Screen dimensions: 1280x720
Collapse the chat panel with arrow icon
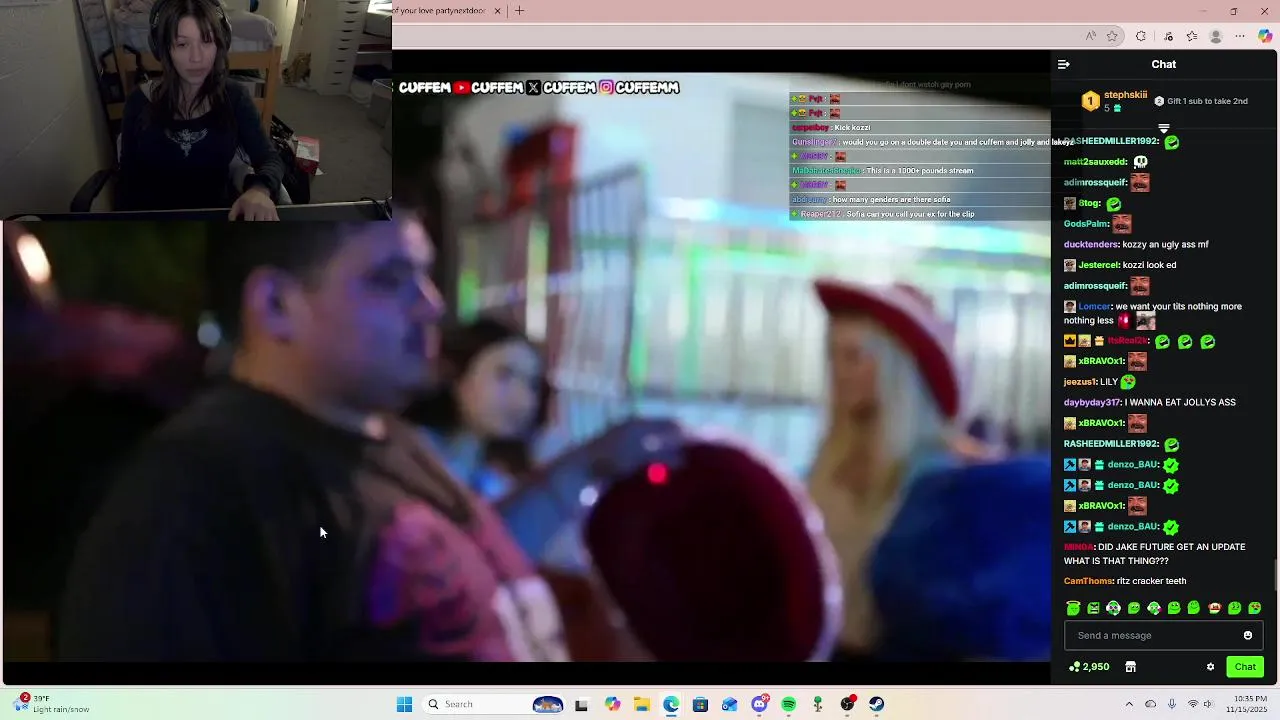pyautogui.click(x=1064, y=64)
